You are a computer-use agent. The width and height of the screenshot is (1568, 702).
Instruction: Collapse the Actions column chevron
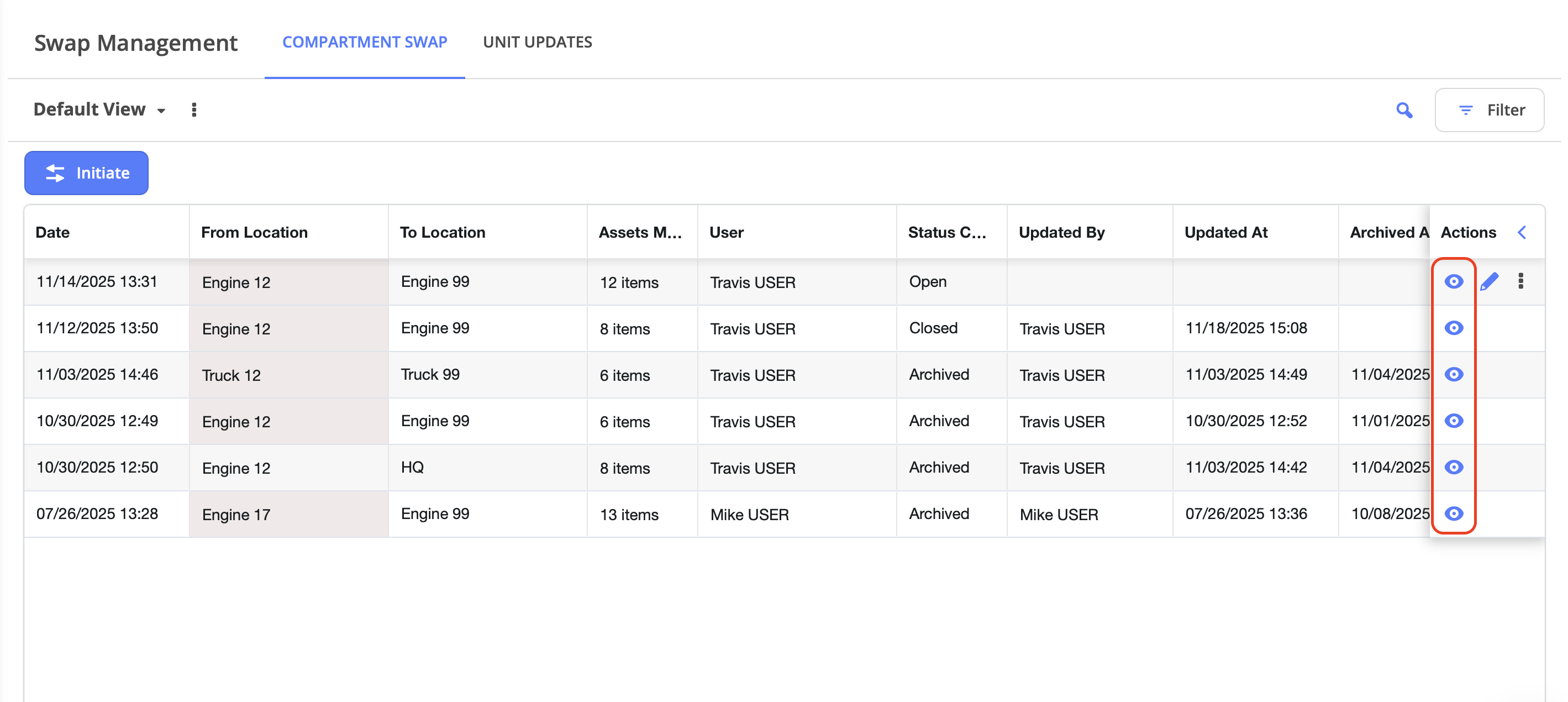pos(1522,233)
